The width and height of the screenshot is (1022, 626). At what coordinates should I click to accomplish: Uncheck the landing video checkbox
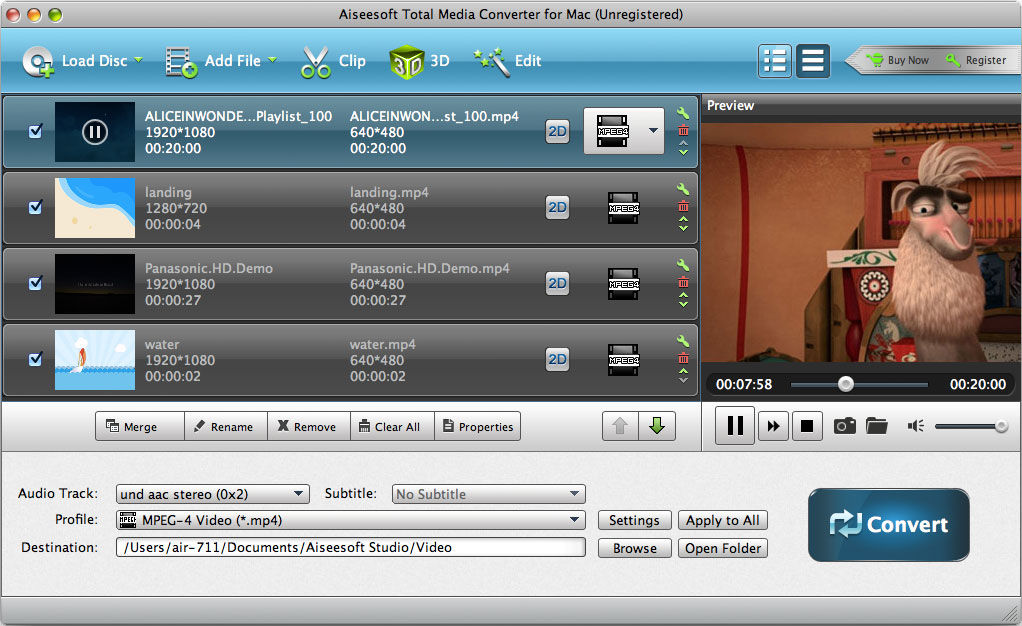[x=36, y=207]
